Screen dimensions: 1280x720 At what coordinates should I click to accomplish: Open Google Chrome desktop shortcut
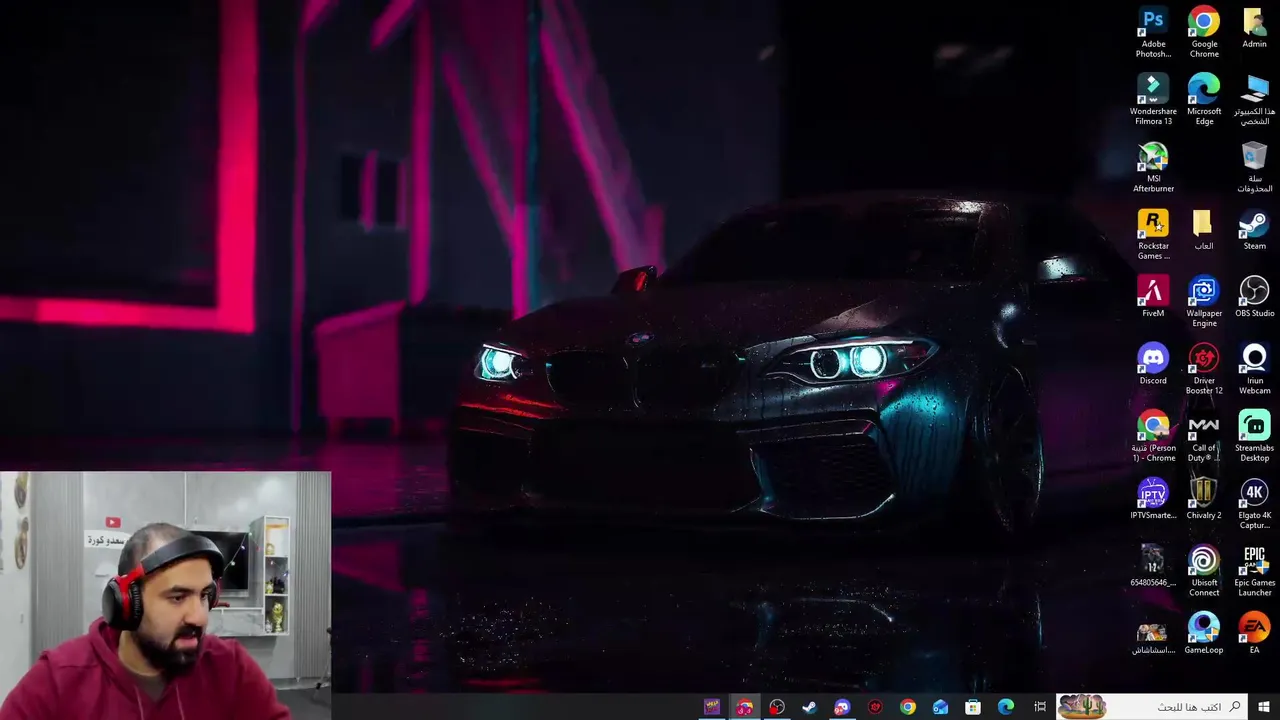click(1204, 32)
